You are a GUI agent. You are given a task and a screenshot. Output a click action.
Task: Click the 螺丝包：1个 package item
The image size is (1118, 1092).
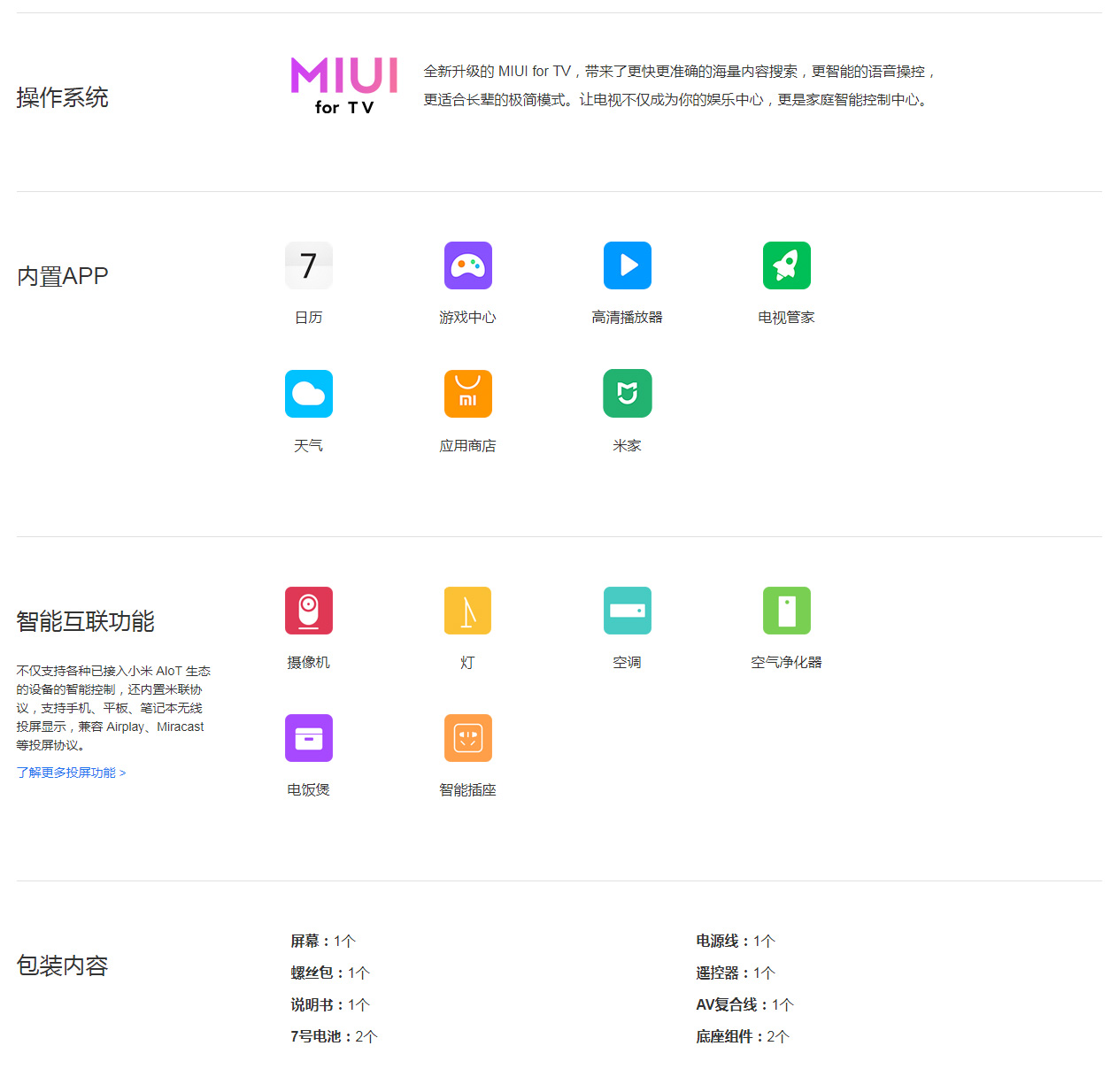pyautogui.click(x=330, y=973)
